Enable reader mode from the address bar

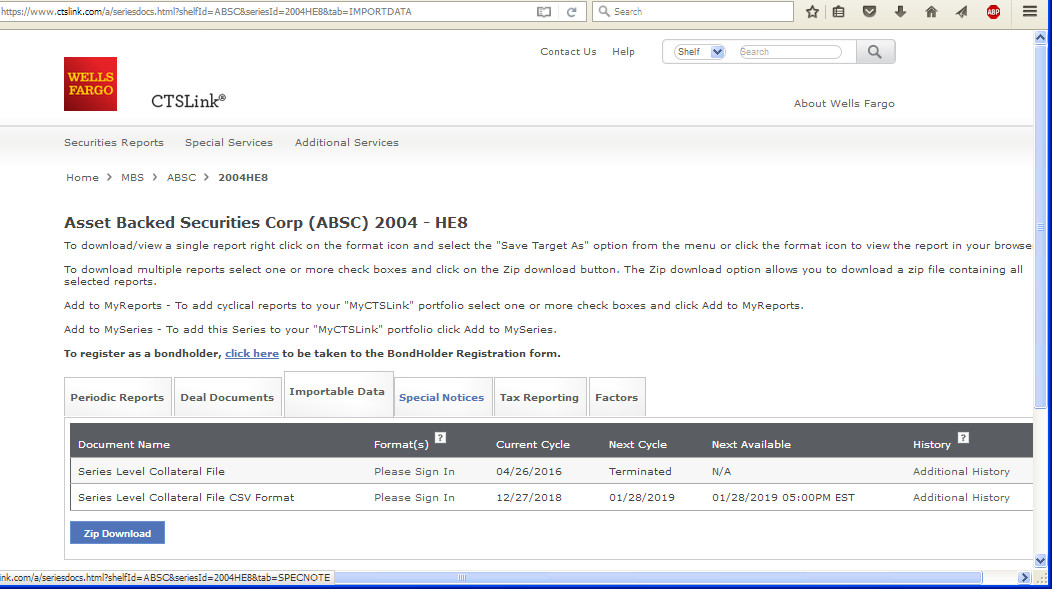click(x=542, y=11)
